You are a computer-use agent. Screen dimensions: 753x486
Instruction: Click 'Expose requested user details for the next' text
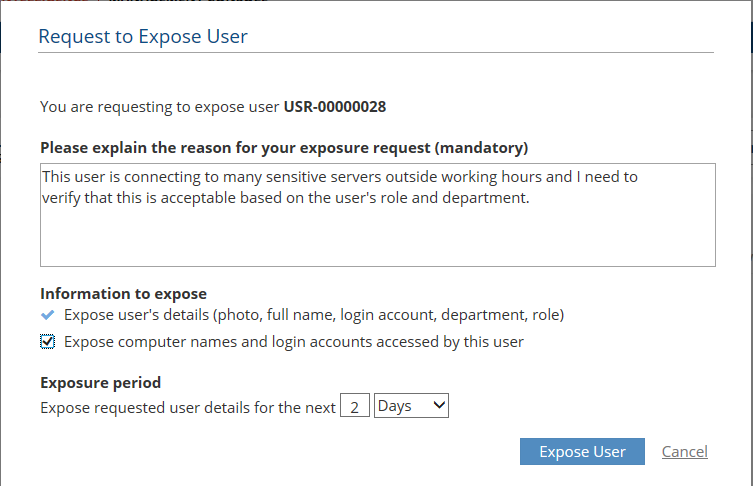click(188, 407)
